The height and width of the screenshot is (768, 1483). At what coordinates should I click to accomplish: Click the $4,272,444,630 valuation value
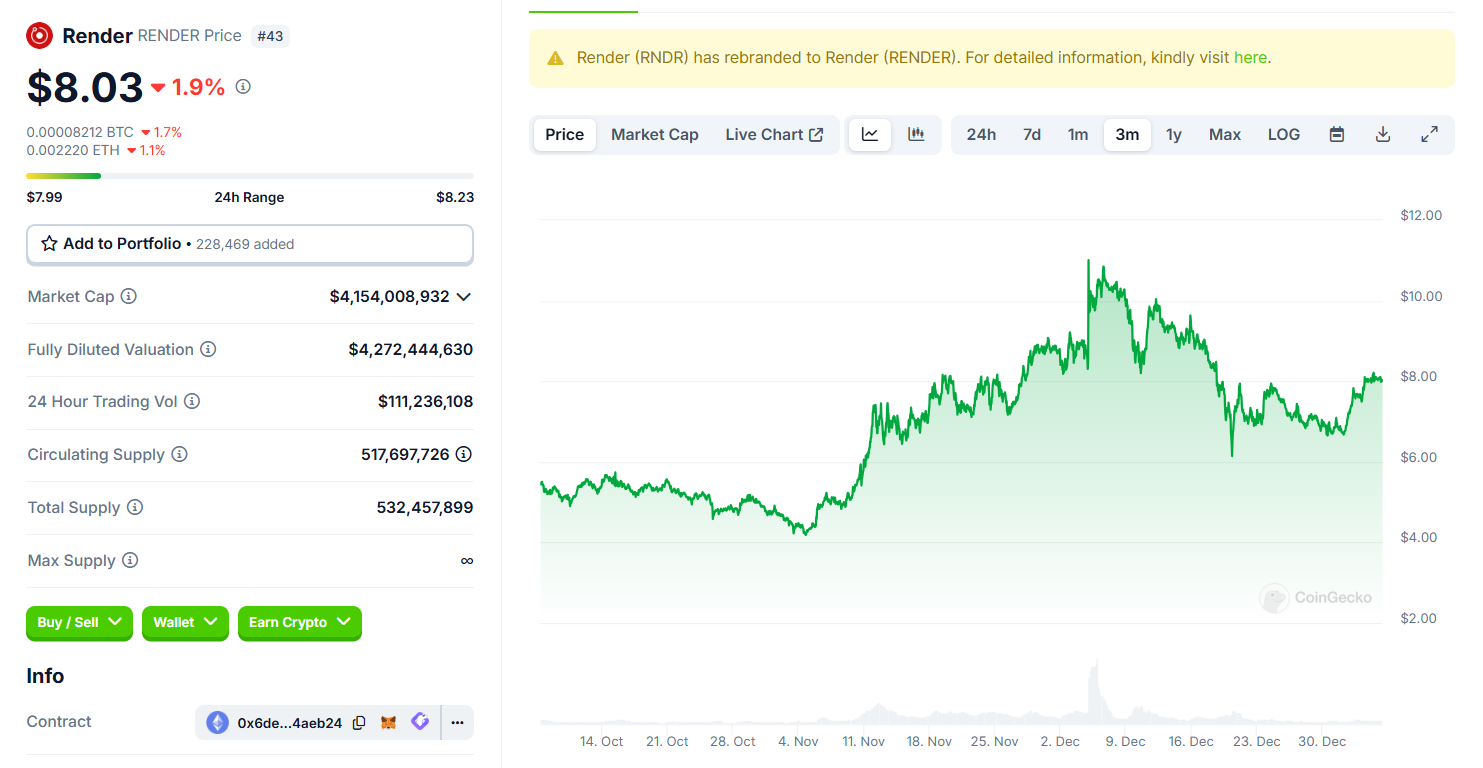(x=411, y=349)
